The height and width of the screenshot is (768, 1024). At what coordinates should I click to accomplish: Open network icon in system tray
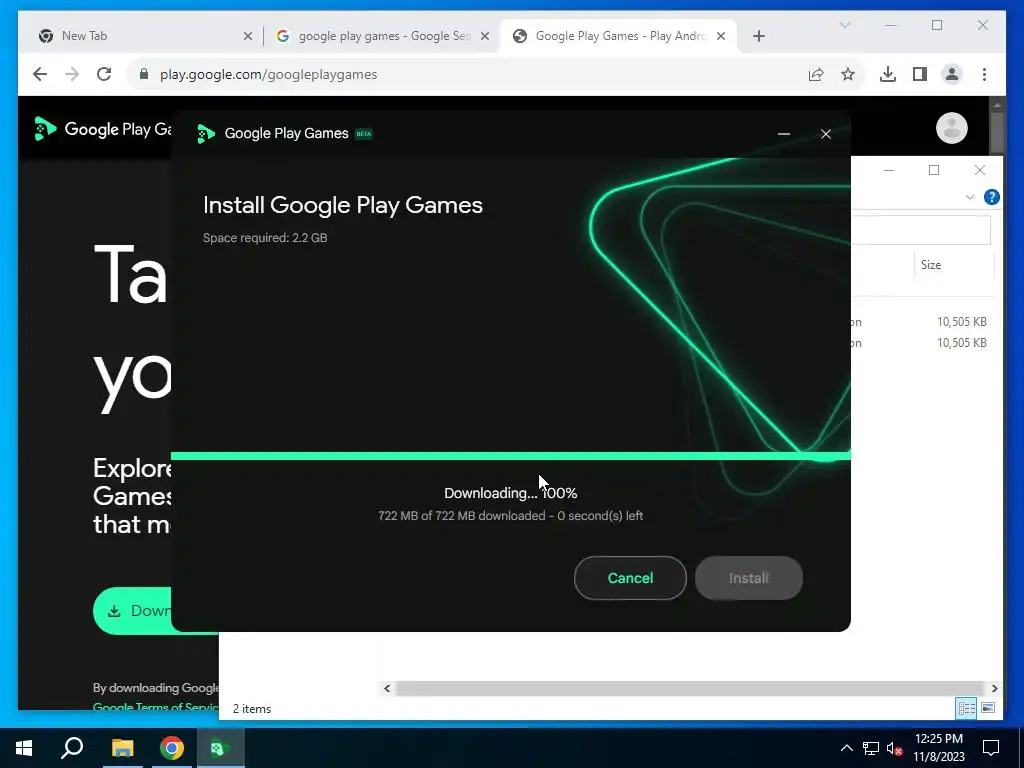[871, 748]
